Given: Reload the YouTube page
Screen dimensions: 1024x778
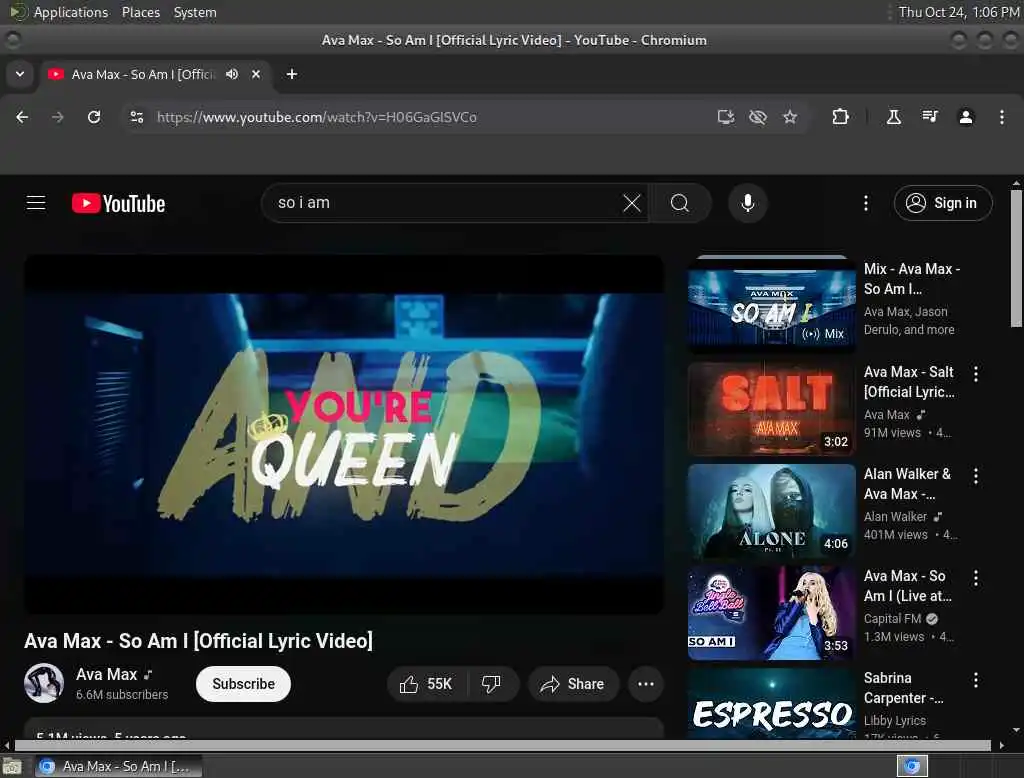Looking at the screenshot, I should point(94,117).
